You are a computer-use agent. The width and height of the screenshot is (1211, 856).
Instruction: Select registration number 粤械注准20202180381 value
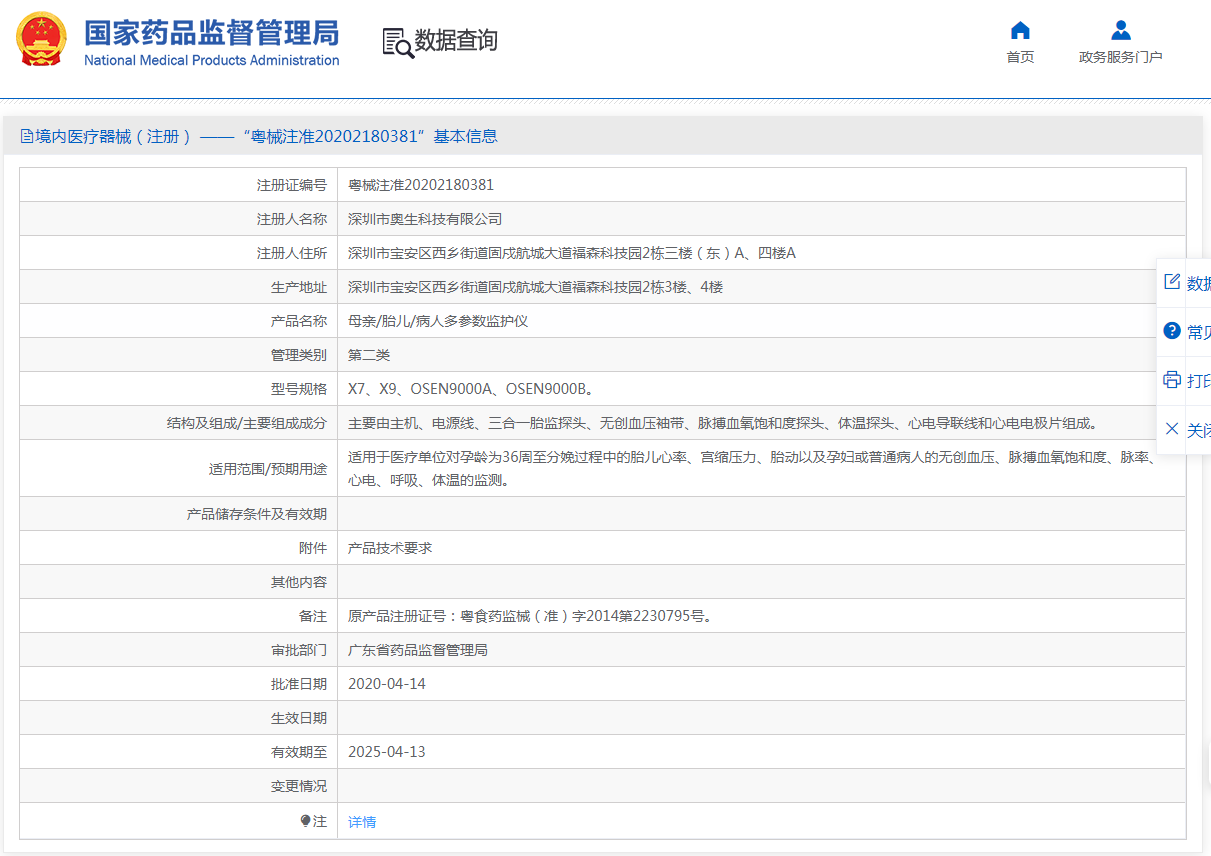coord(421,185)
